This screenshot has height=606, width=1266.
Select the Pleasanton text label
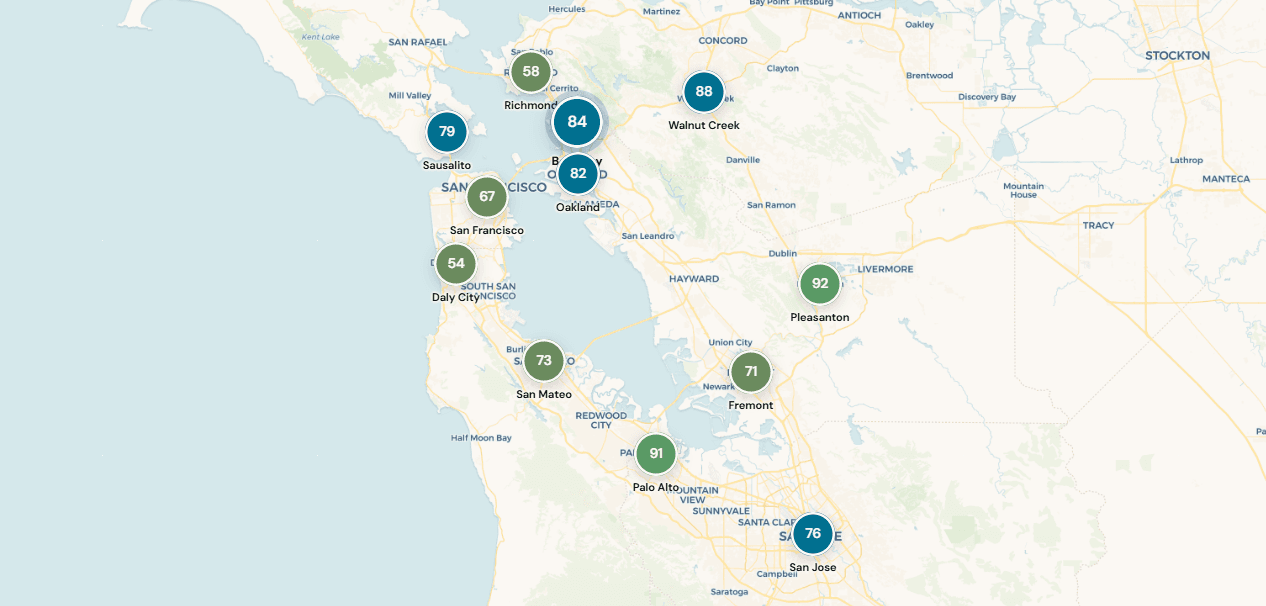[x=819, y=317]
